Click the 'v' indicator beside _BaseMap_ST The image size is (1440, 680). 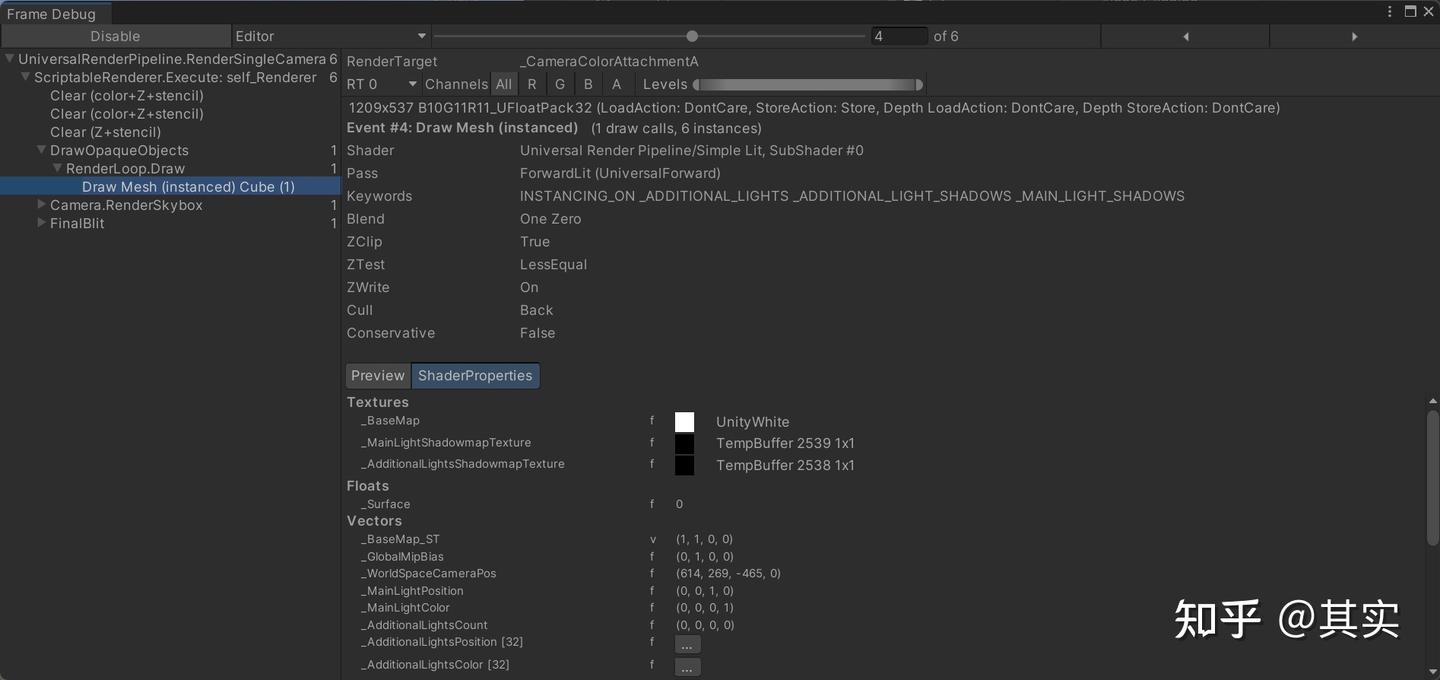click(653, 539)
